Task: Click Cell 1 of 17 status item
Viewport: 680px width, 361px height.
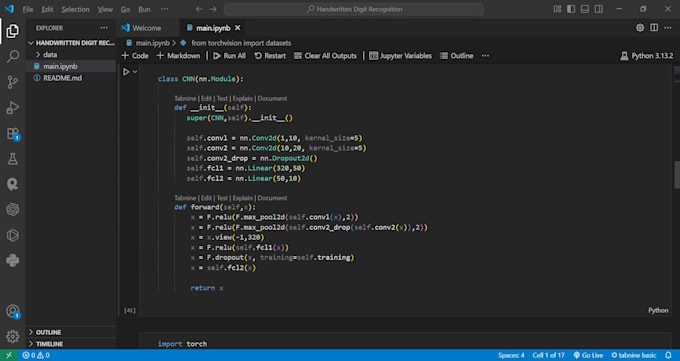Action: [549, 355]
